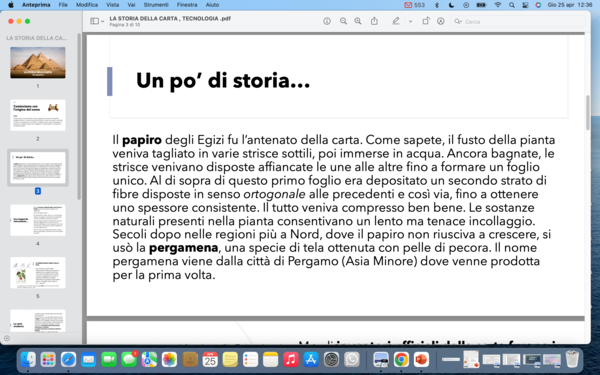Show the Markup toolbar

click(440, 21)
